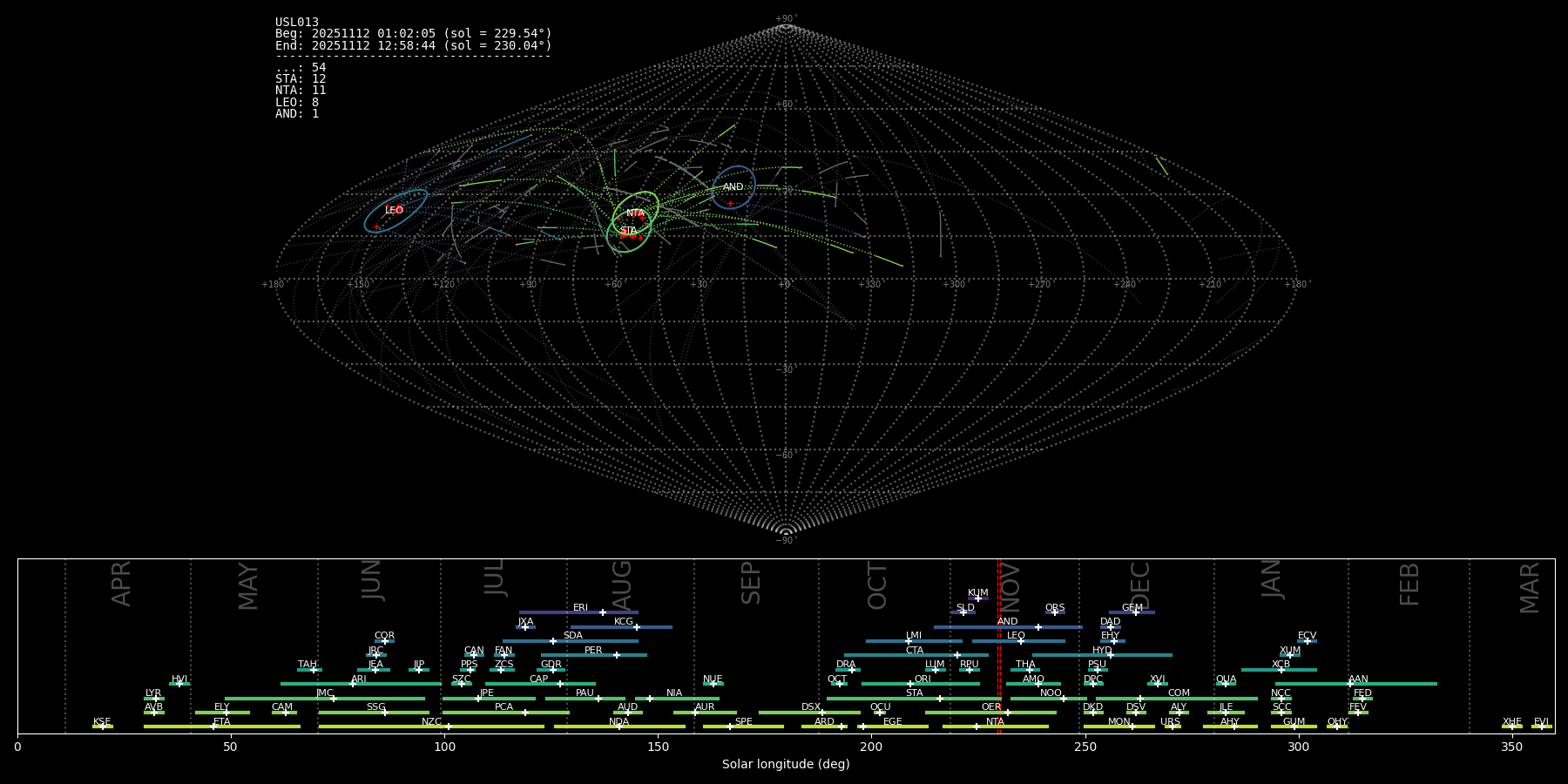Select the NZC shower label in timeline
Viewport: 1568px width, 784px height.
point(431,722)
